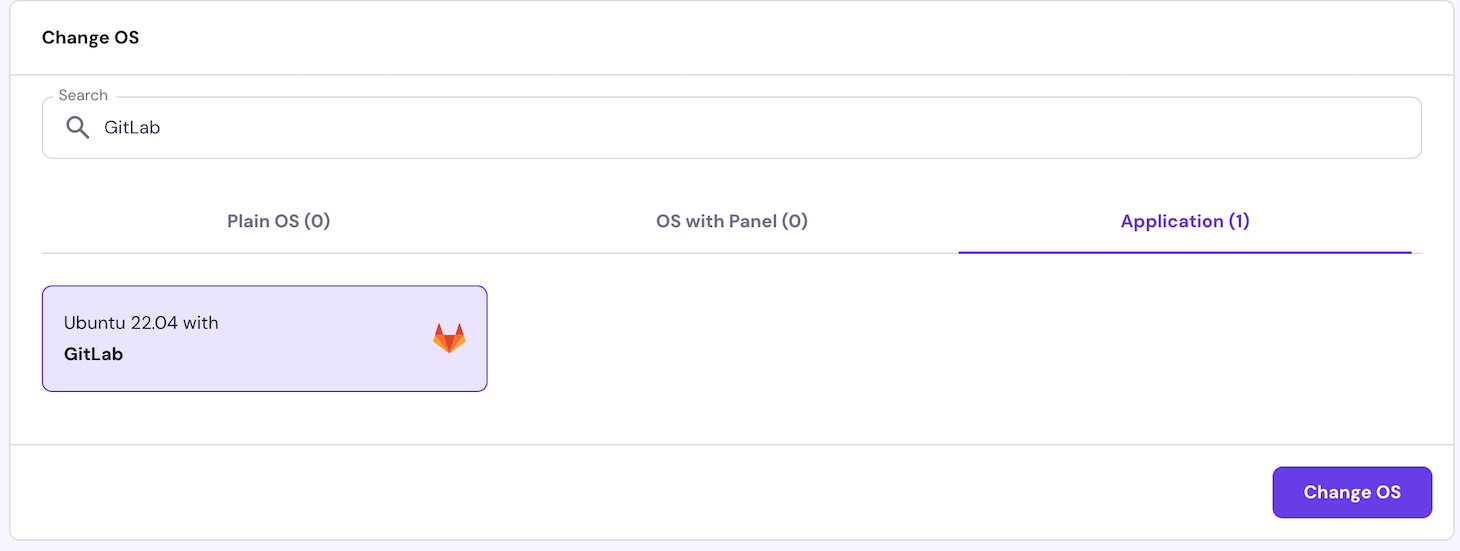The image size is (1460, 551).
Task: Switch to the Plain OS (0) tab
Action: [x=278, y=221]
